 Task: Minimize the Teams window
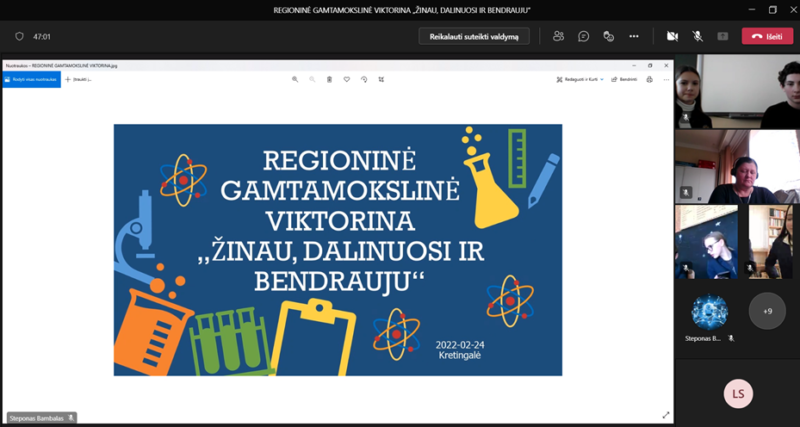pos(752,10)
